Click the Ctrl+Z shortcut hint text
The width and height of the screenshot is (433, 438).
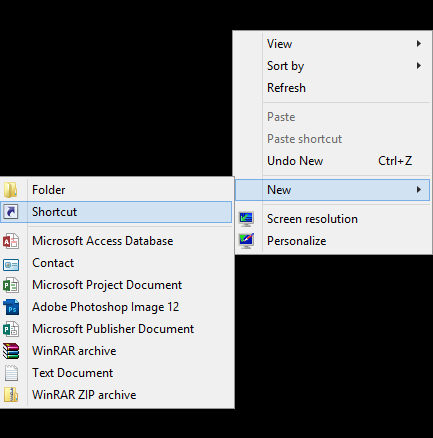pos(395,161)
